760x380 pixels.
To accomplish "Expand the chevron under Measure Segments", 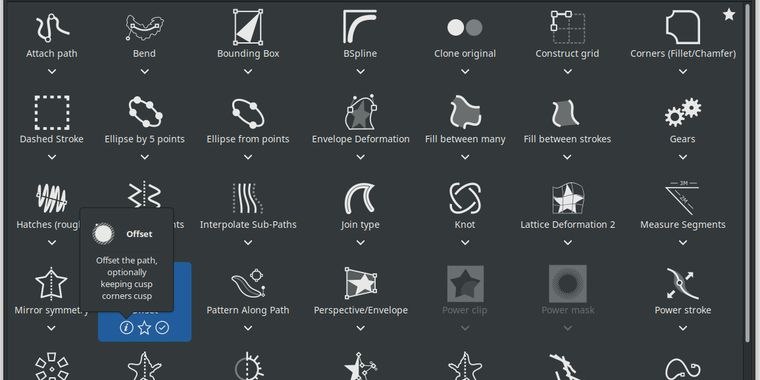I will coord(683,242).
